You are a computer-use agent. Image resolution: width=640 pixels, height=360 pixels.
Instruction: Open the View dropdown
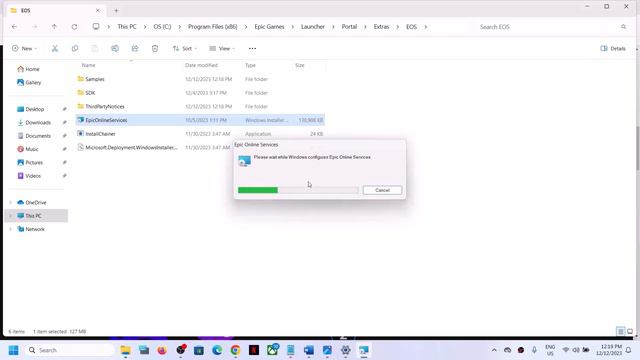pos(222,49)
